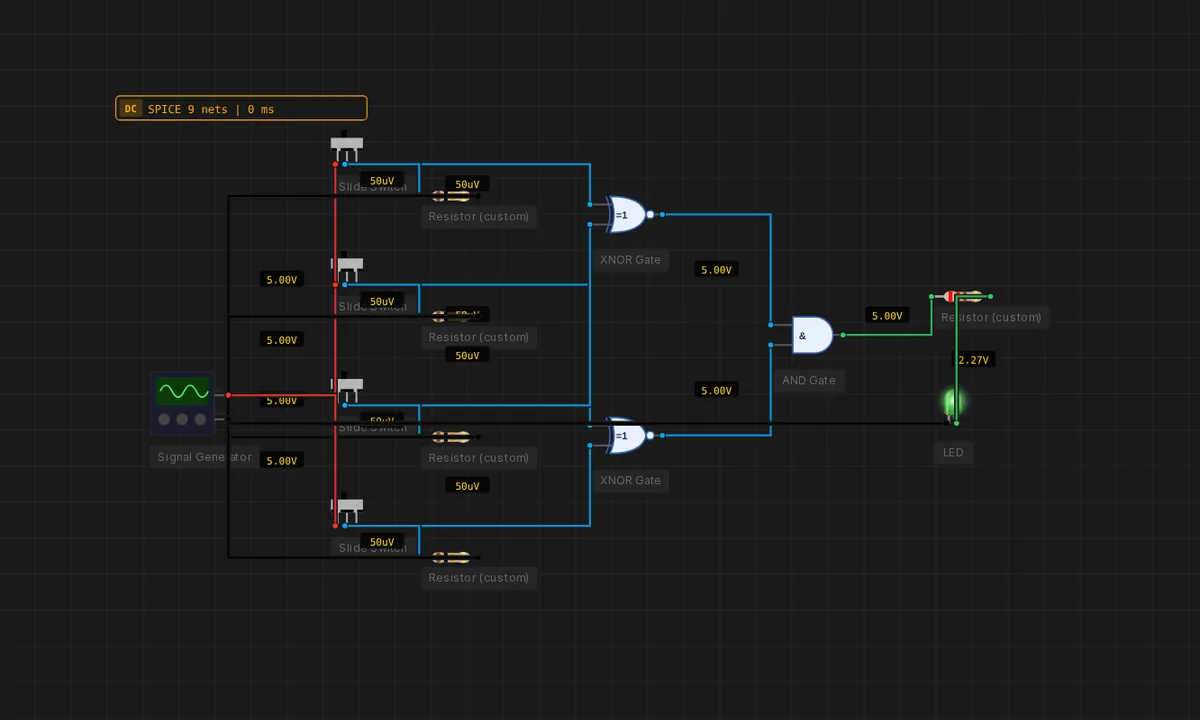Click the 'AND Gate' label
The image size is (1200, 720).
(809, 380)
